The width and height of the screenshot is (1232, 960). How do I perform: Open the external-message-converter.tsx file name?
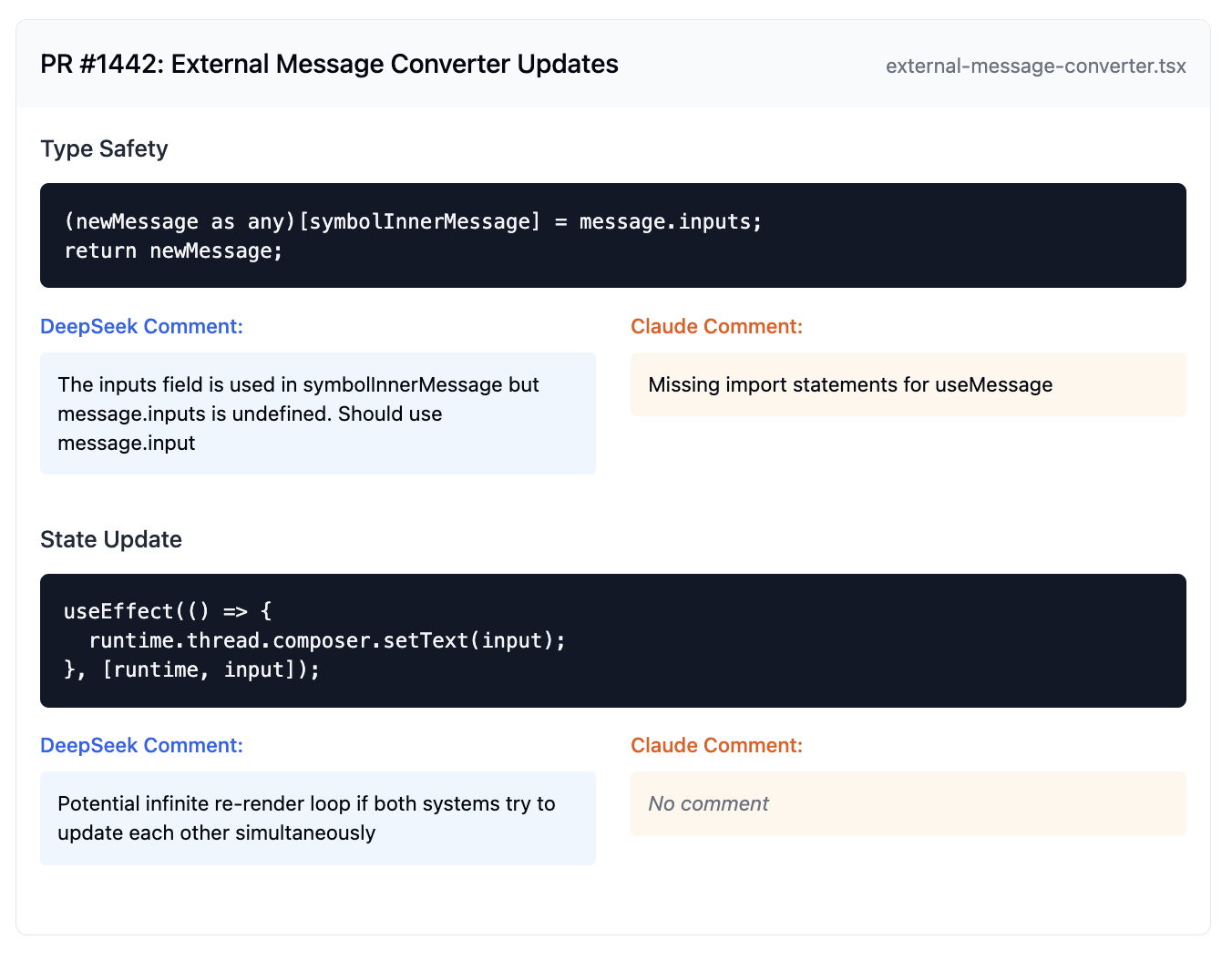pyautogui.click(x=1035, y=66)
